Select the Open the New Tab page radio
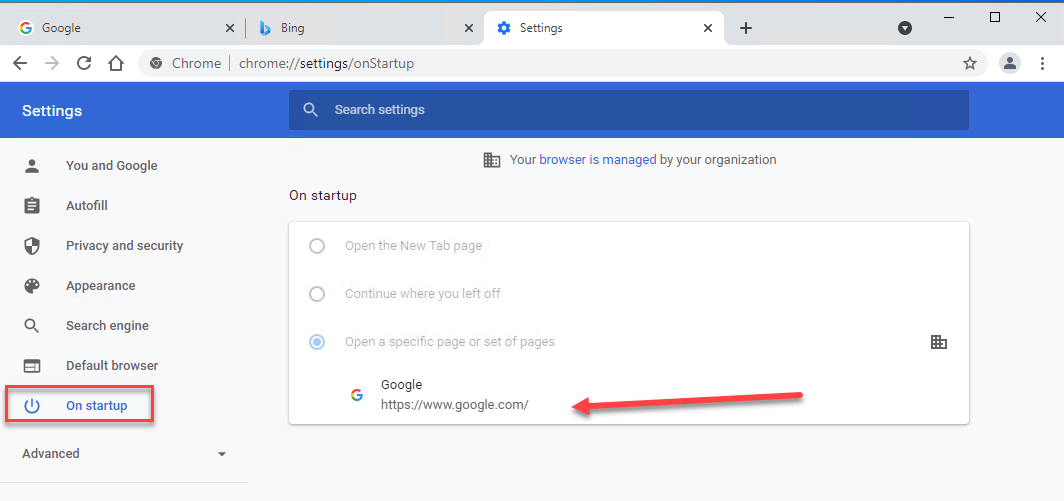Image resolution: width=1064 pixels, height=501 pixels. 317,246
